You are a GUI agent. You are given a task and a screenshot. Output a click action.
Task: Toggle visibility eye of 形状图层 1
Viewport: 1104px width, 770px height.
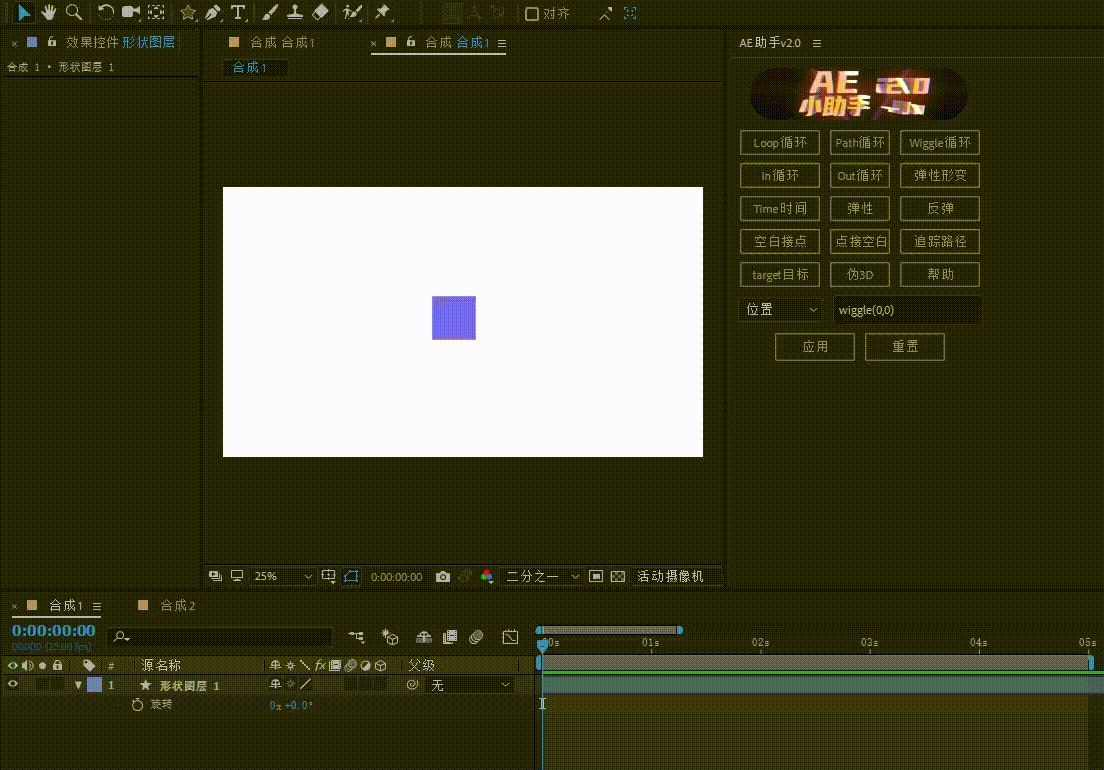point(13,684)
